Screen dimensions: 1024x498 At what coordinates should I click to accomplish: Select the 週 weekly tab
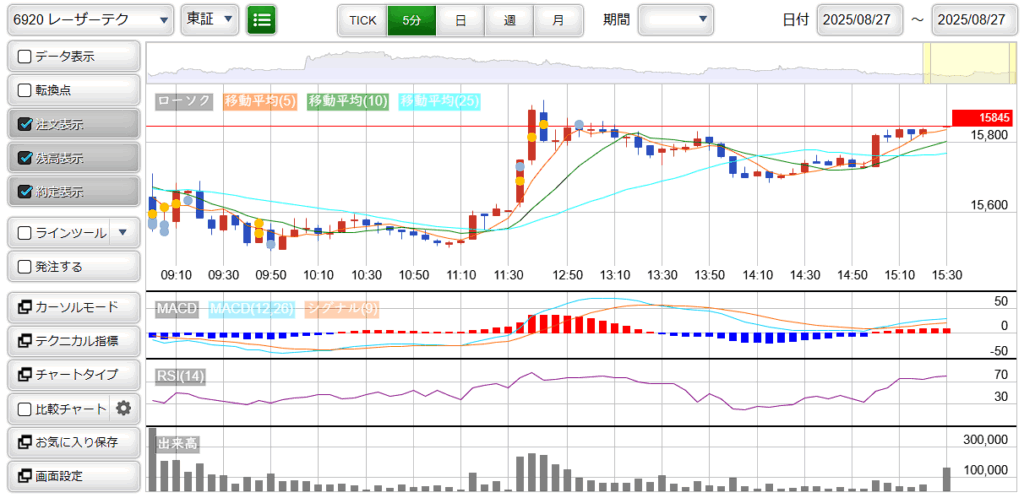pos(509,20)
